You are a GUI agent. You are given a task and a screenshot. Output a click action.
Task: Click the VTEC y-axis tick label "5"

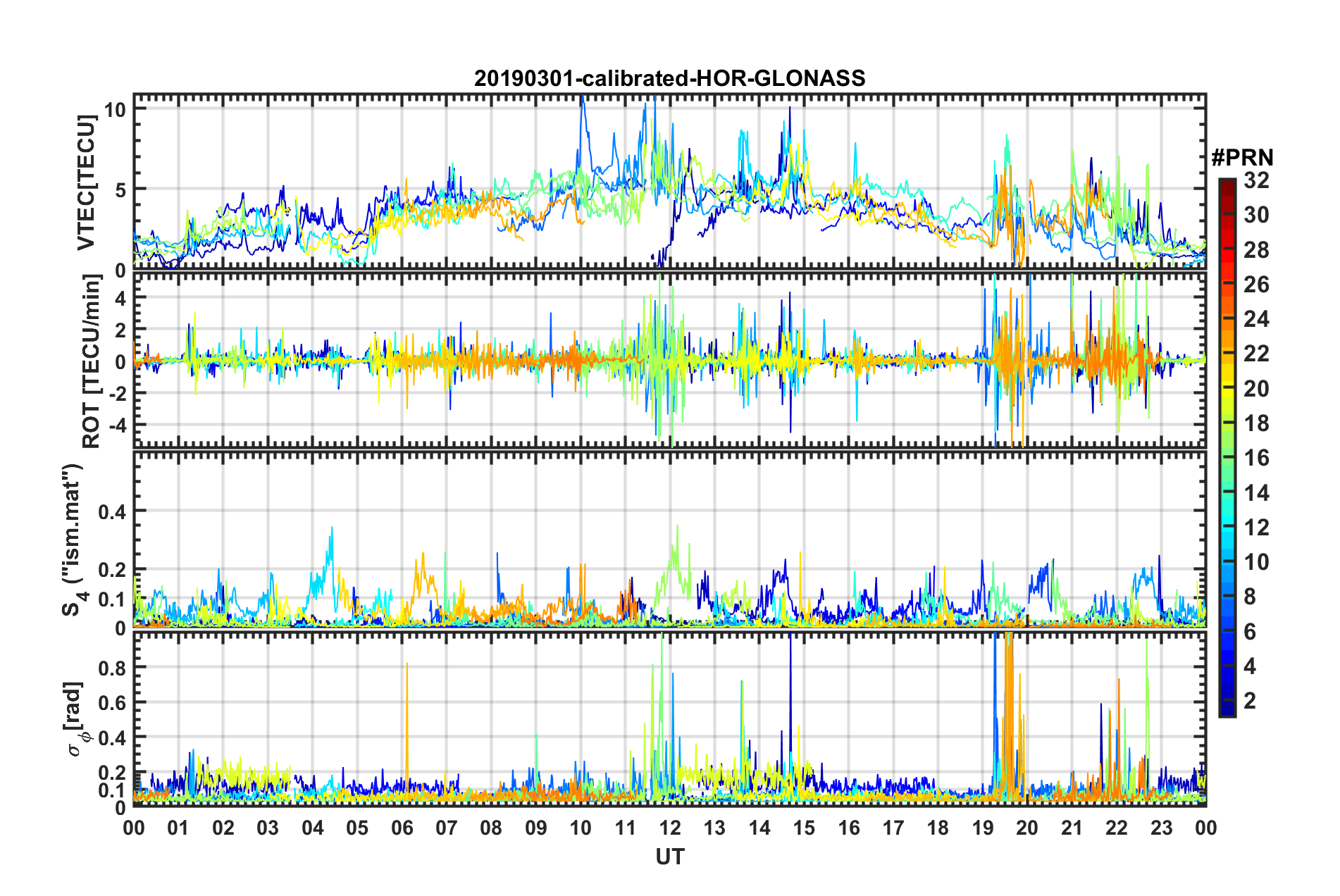pyautogui.click(x=120, y=190)
